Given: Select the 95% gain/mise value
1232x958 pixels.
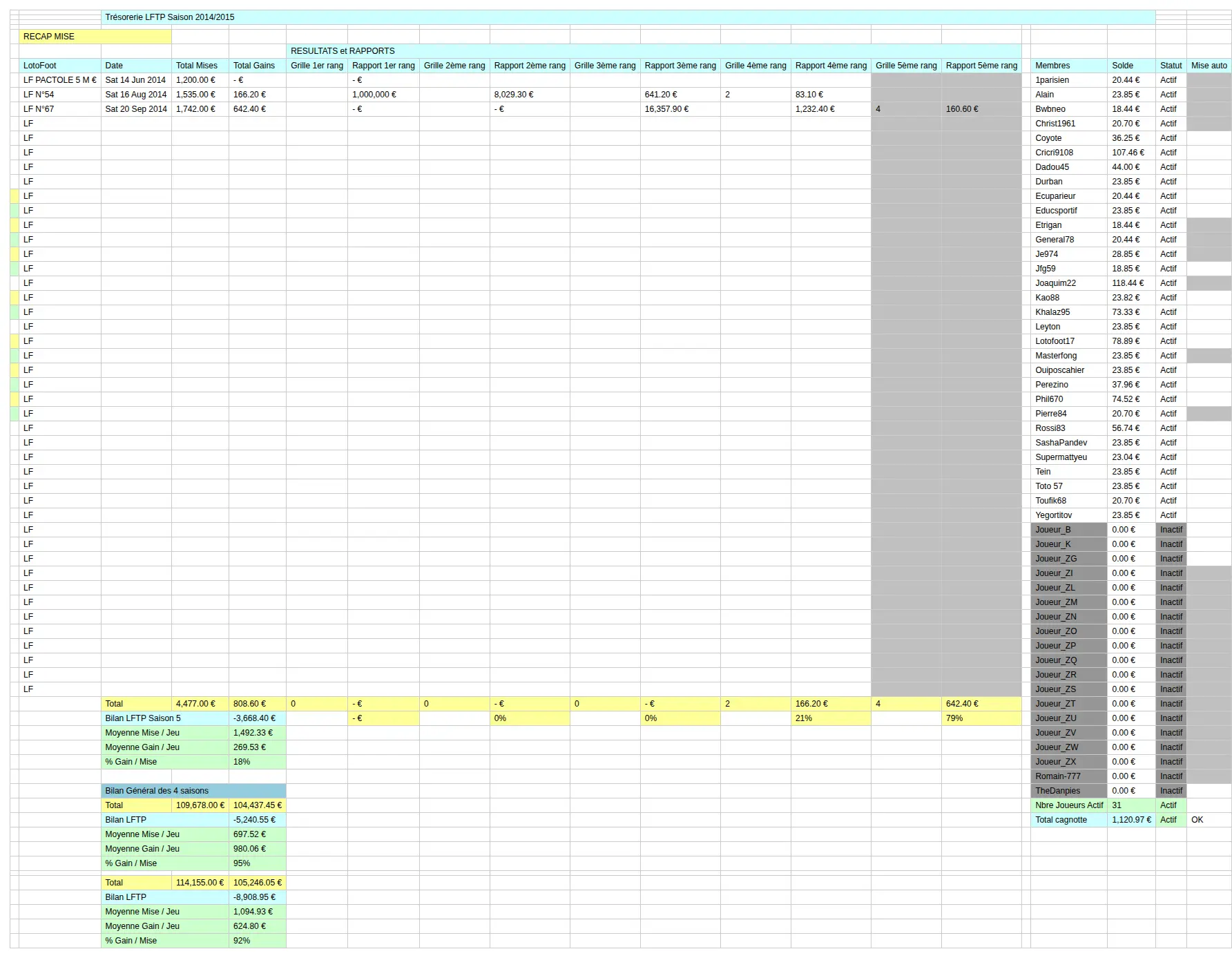Looking at the screenshot, I should click(258, 863).
